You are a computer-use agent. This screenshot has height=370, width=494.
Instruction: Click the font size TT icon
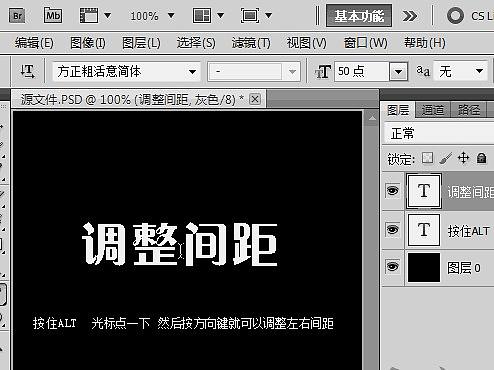[323, 72]
